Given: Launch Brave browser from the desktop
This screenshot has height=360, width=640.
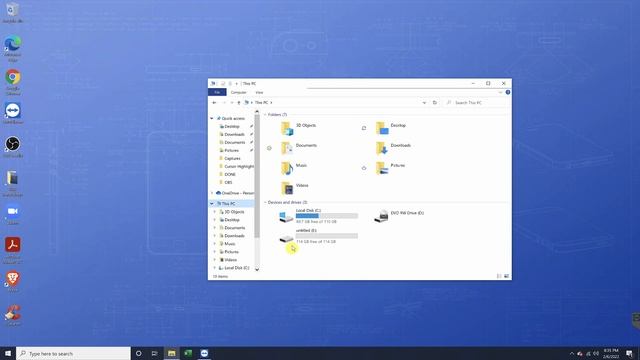Looking at the screenshot, I should 13,282.
